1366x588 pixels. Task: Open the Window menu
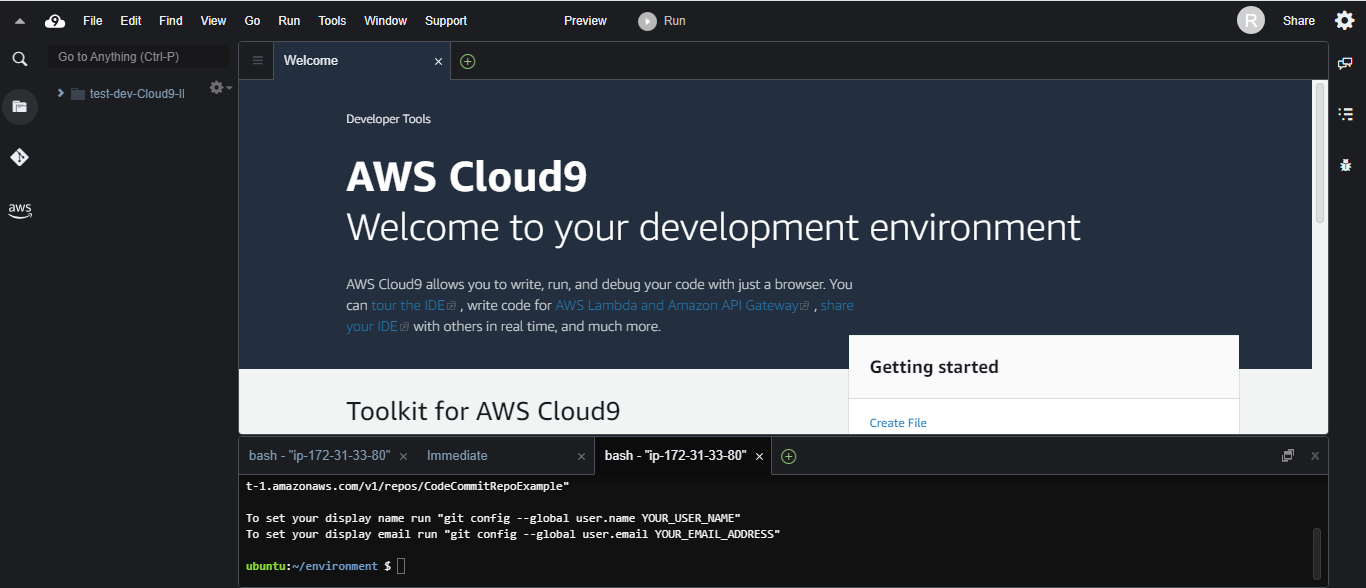(x=385, y=21)
